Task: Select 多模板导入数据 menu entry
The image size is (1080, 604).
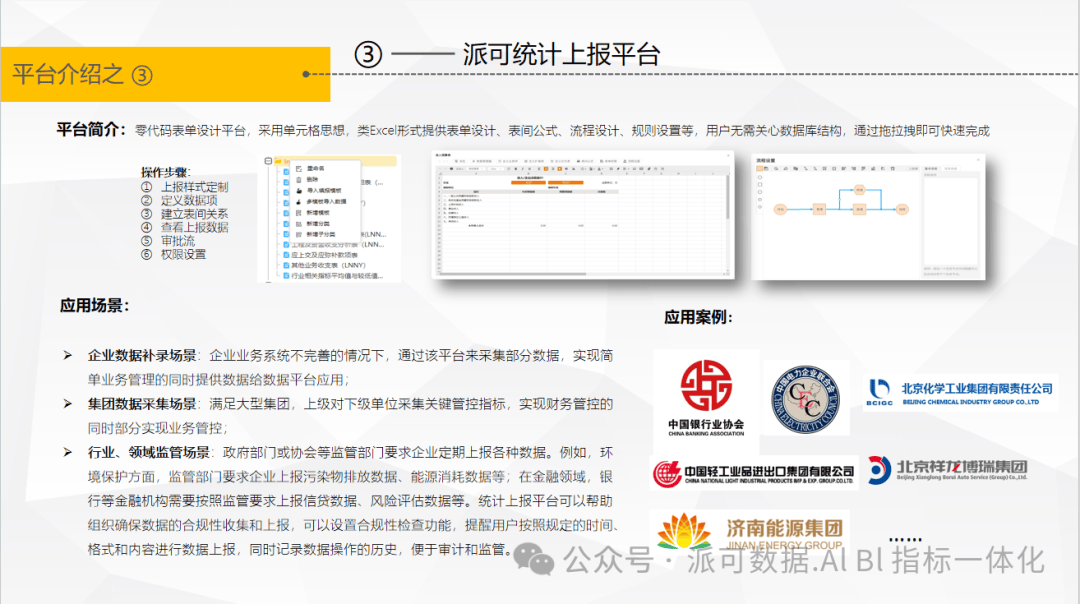Action: [x=326, y=201]
